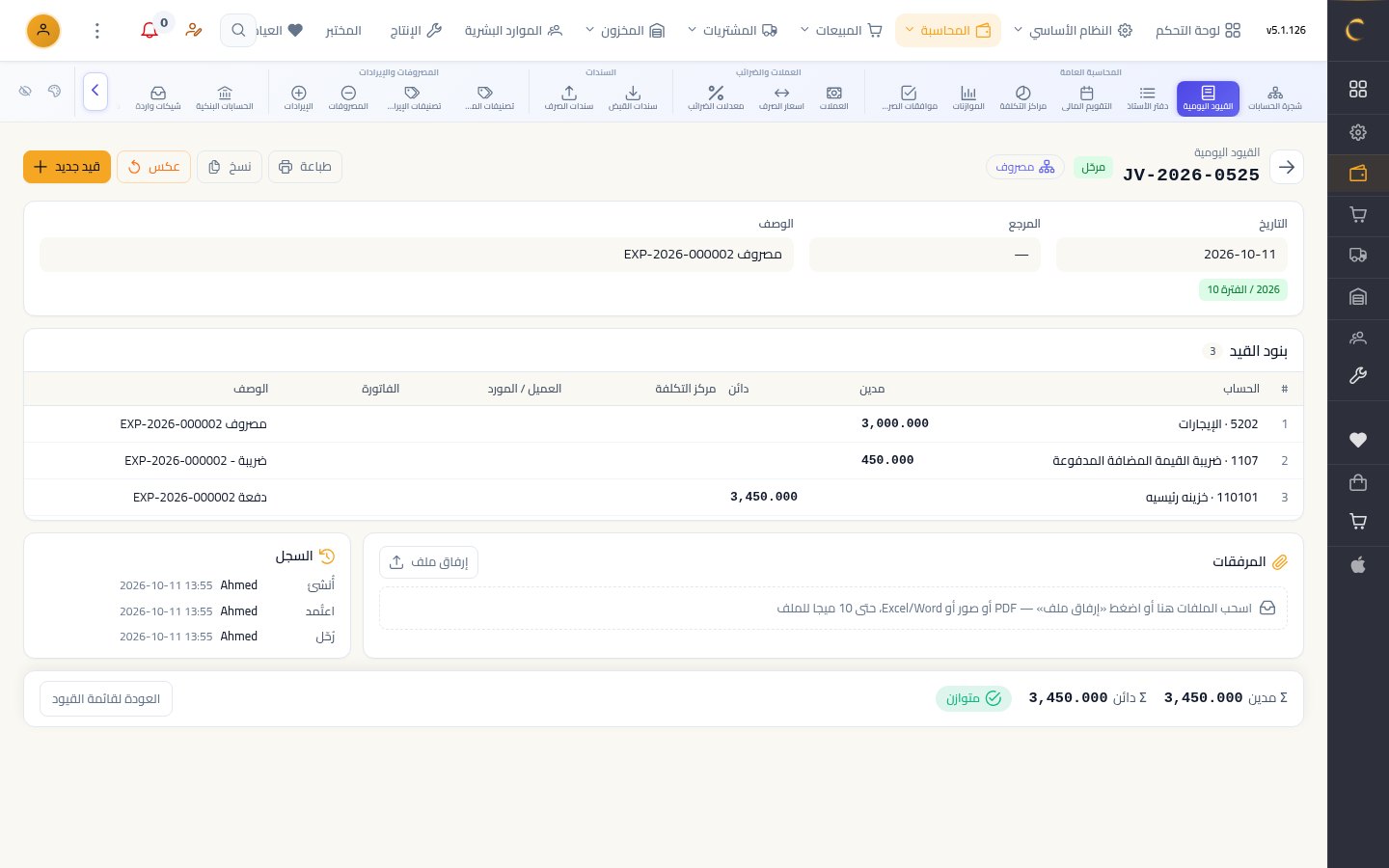This screenshot has height=868, width=1389.
Task: Open الموازنات budgets icon
Action: 968,97
